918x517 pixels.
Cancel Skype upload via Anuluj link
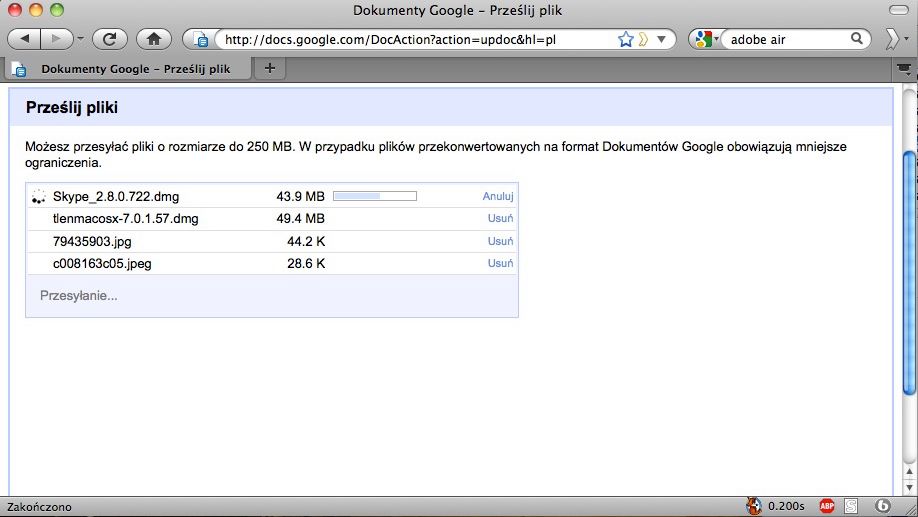(498, 196)
